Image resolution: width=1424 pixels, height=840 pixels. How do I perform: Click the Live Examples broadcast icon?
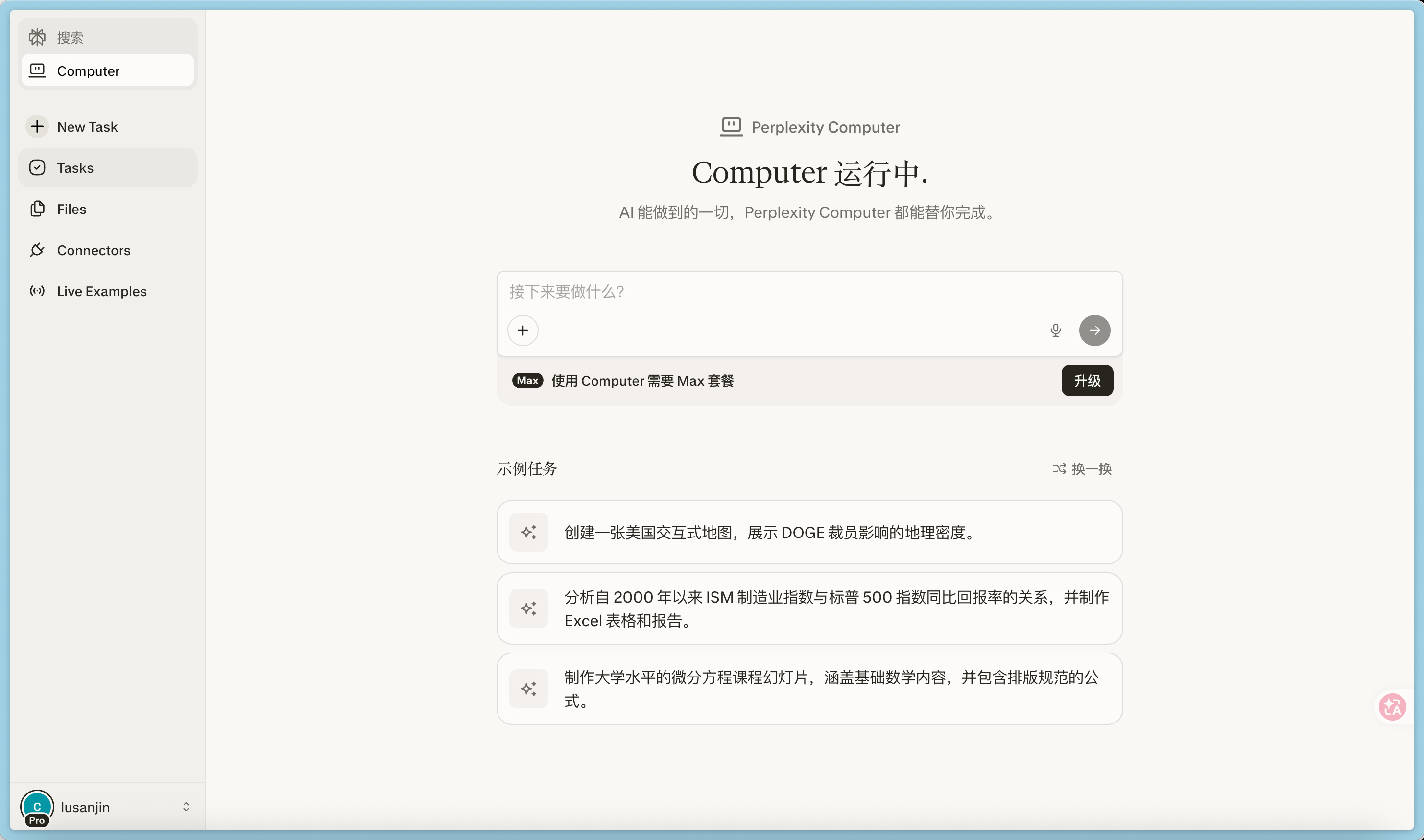click(x=37, y=291)
